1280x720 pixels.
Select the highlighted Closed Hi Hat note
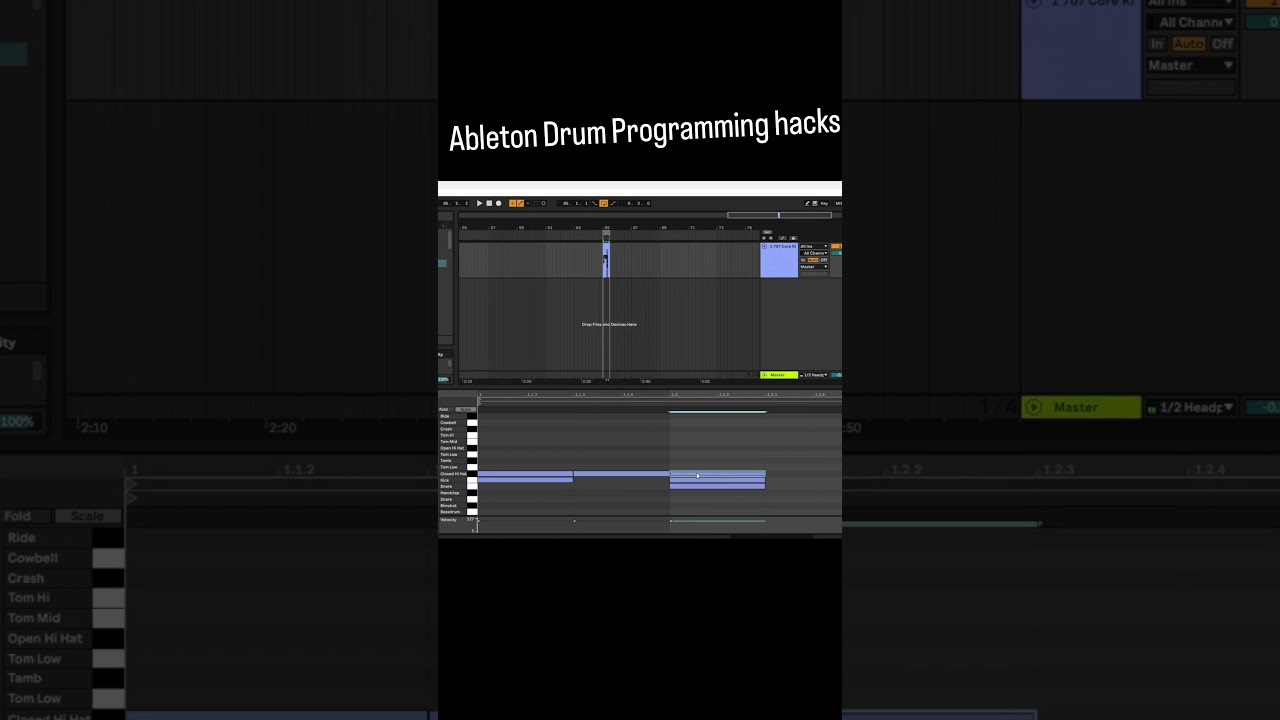(717, 474)
